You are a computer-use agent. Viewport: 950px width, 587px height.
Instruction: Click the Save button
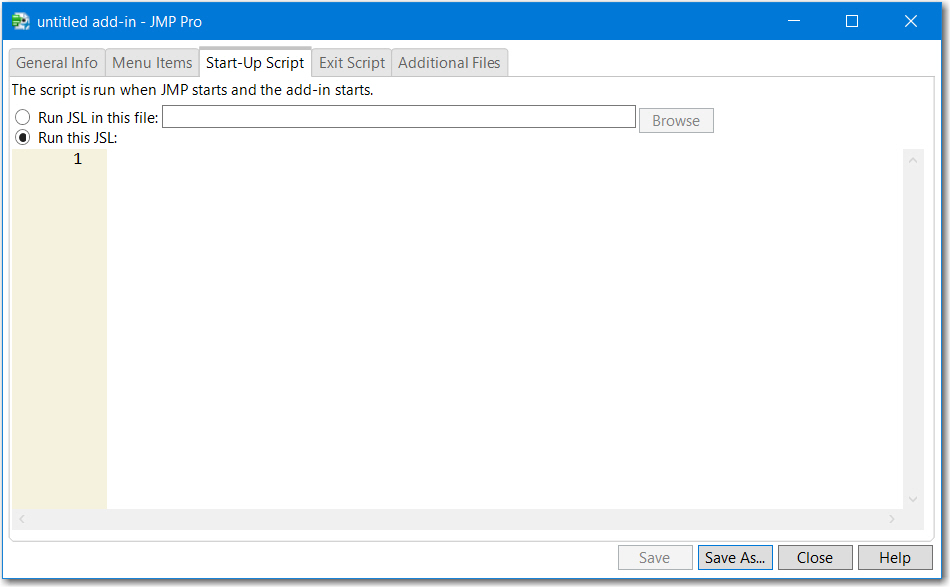pos(655,558)
